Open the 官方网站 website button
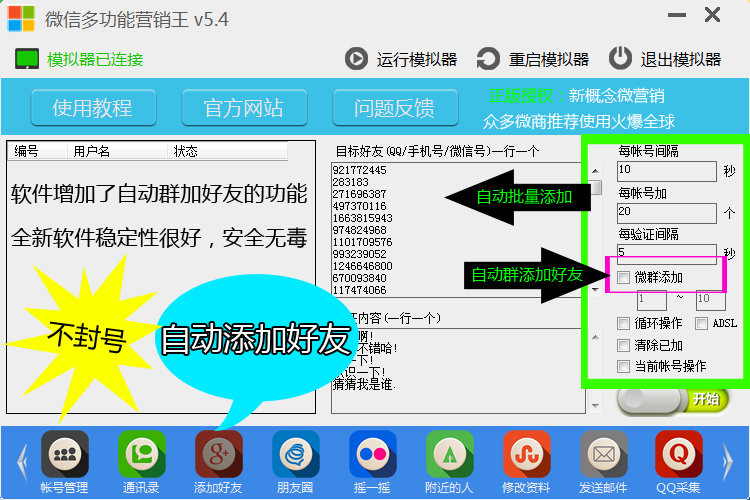The width and height of the screenshot is (750, 500). point(244,108)
